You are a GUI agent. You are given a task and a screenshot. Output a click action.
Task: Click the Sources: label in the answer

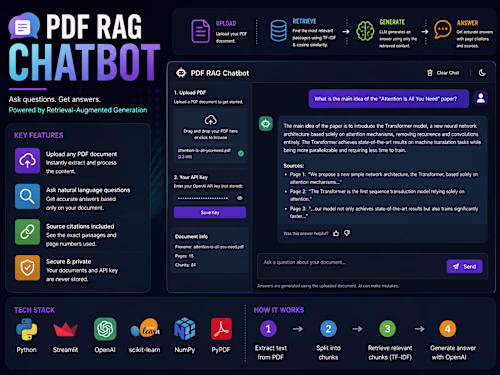pyautogui.click(x=294, y=166)
